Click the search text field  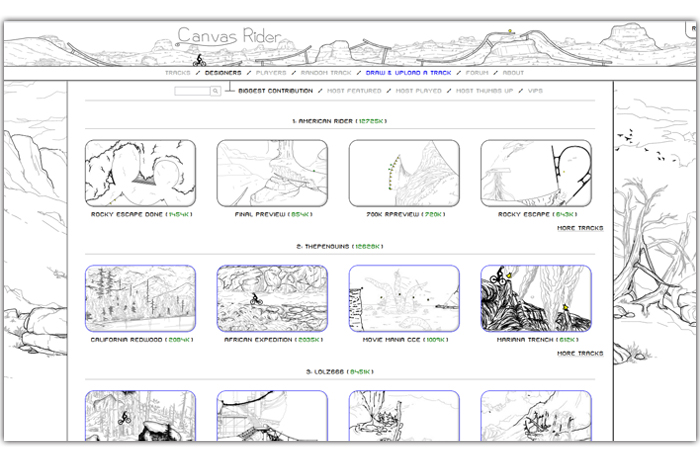192,91
